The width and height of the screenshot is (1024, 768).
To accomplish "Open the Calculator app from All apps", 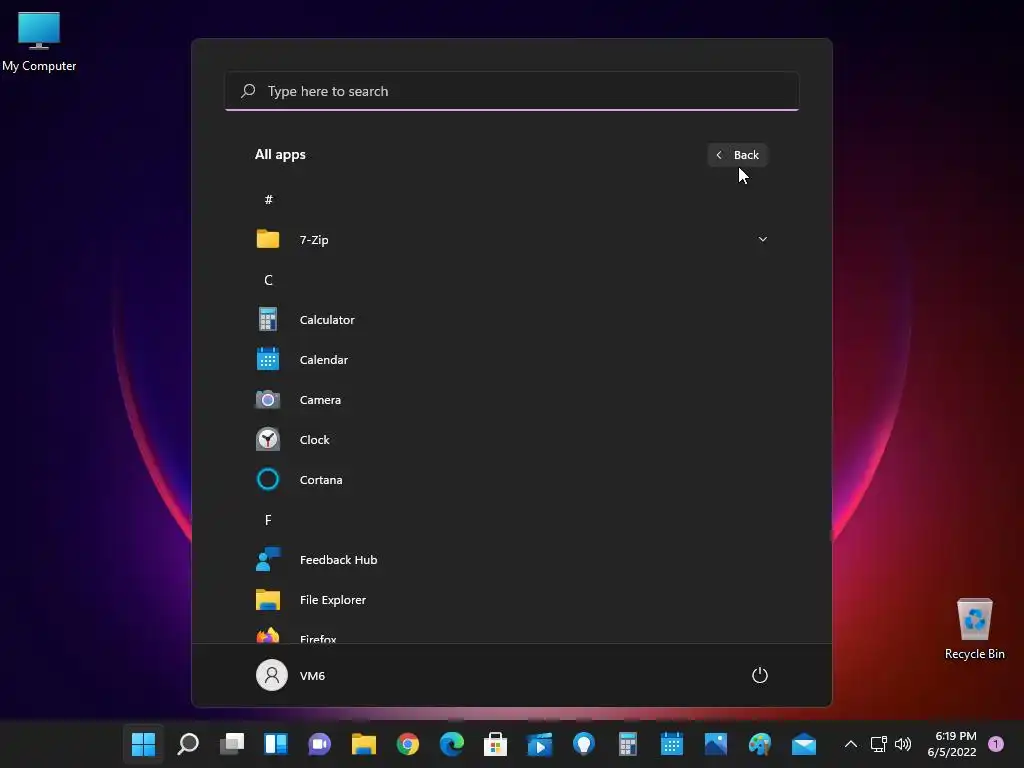I will [x=511, y=319].
